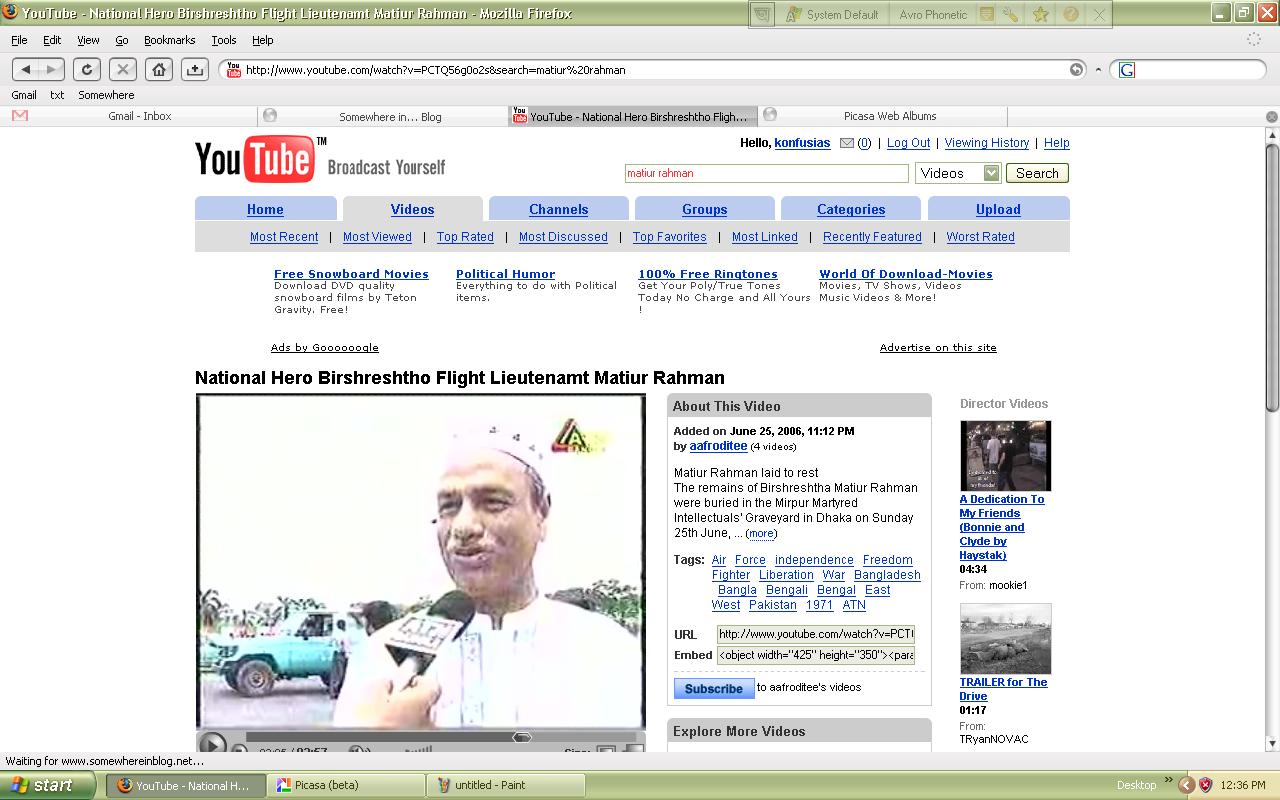Viewport: 1280px width, 800px height.
Task: Open the Gmail bookmark
Action: point(24,95)
